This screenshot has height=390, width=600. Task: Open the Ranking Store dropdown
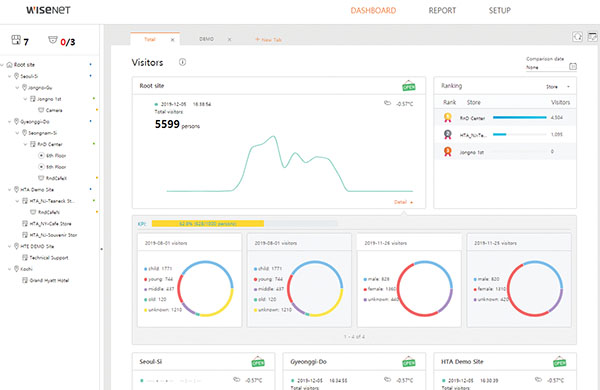[558, 87]
